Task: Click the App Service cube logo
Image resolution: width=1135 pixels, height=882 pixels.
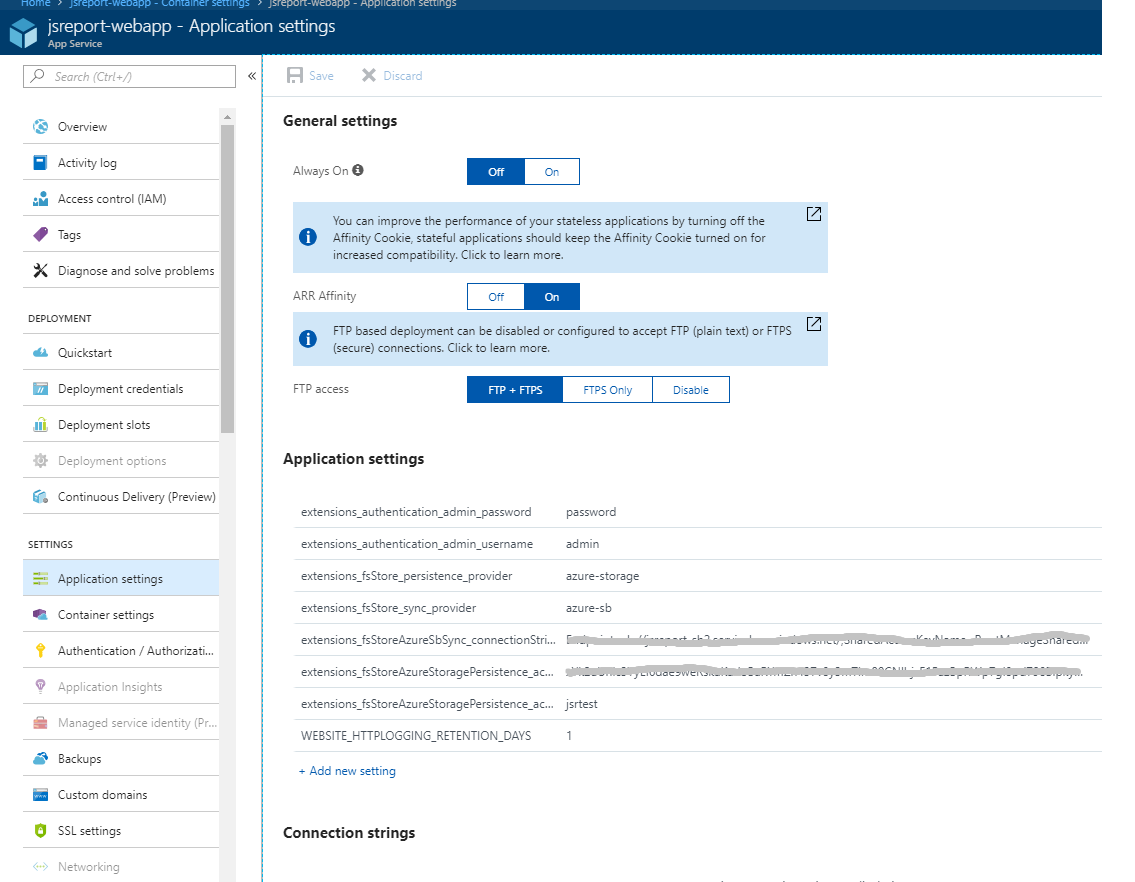Action: click(x=23, y=33)
